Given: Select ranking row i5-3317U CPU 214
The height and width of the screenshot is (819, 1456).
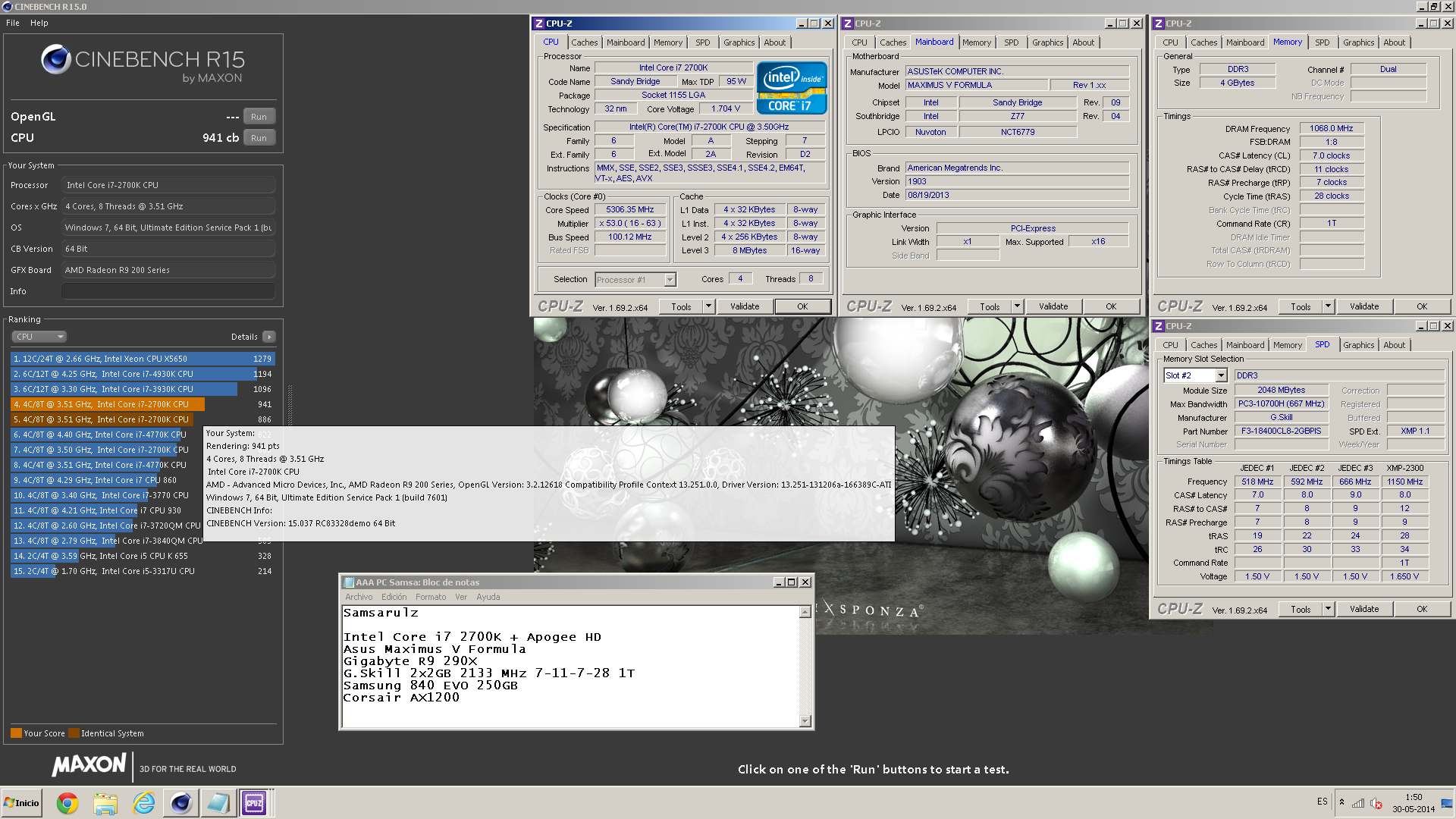Looking at the screenshot, I should [x=143, y=571].
